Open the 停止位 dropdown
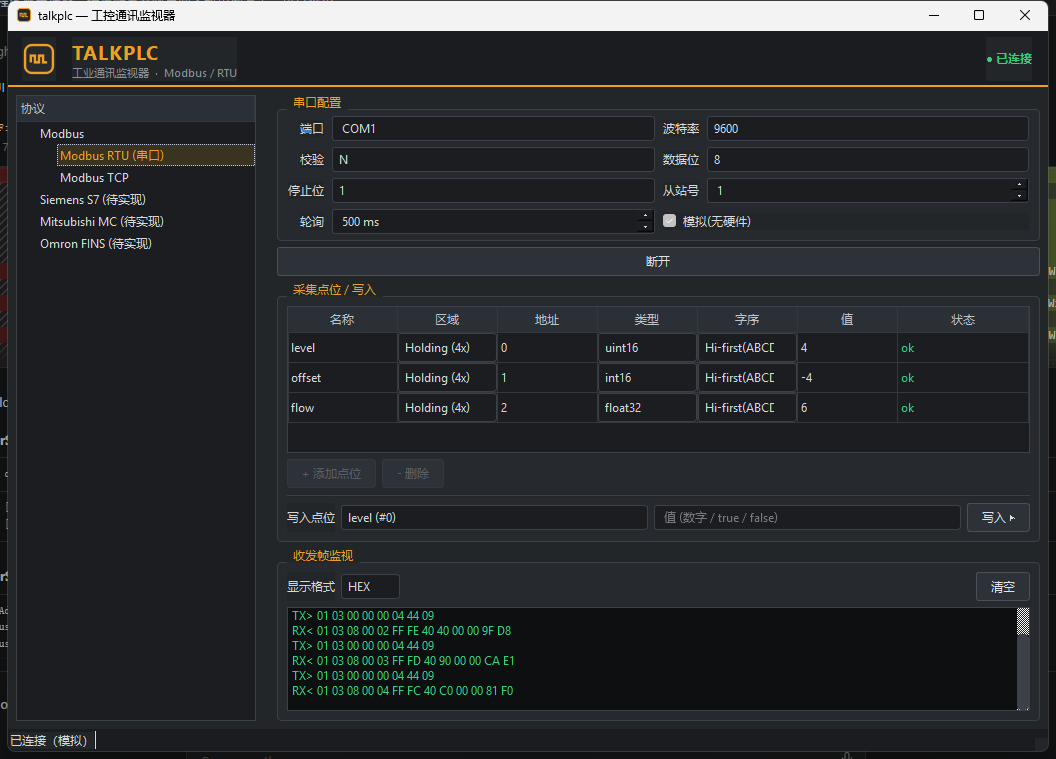 tap(493, 191)
